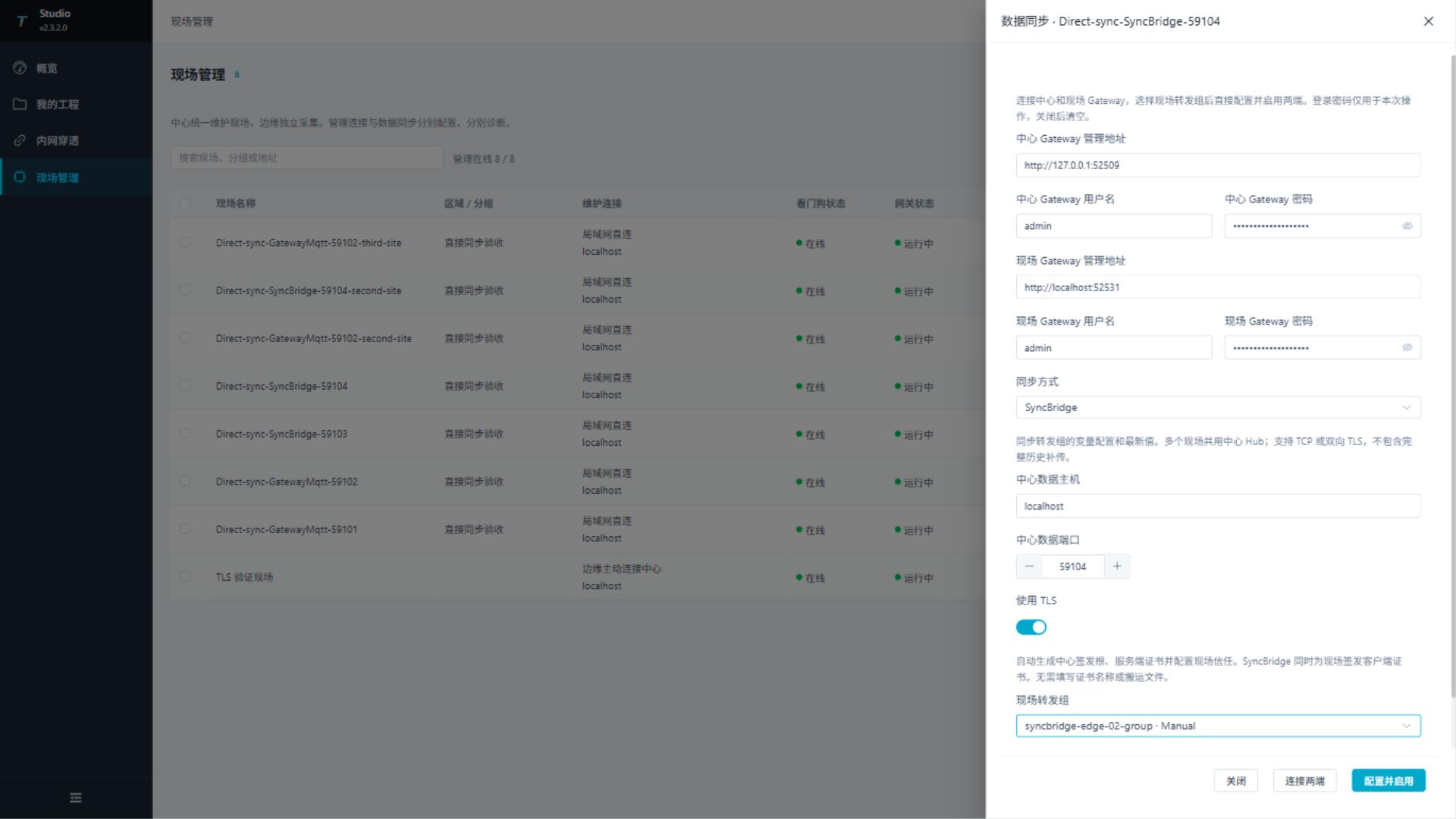This screenshot has width=1456, height=819.
Task: Tick the select-all checkbox in table header
Action: pos(185,203)
